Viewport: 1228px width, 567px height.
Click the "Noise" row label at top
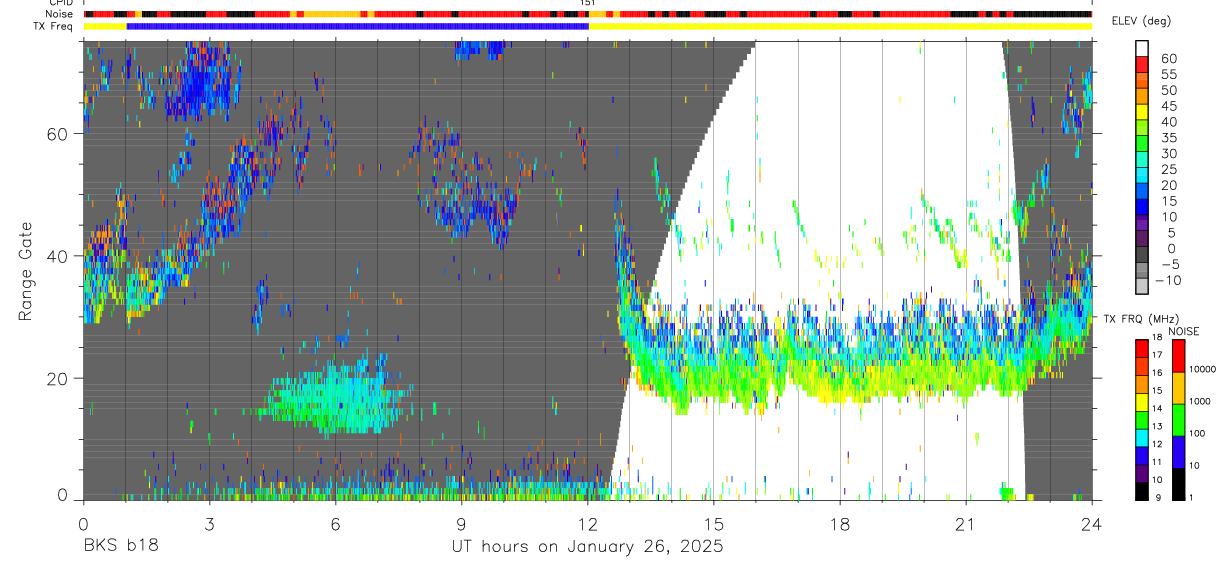click(x=57, y=15)
